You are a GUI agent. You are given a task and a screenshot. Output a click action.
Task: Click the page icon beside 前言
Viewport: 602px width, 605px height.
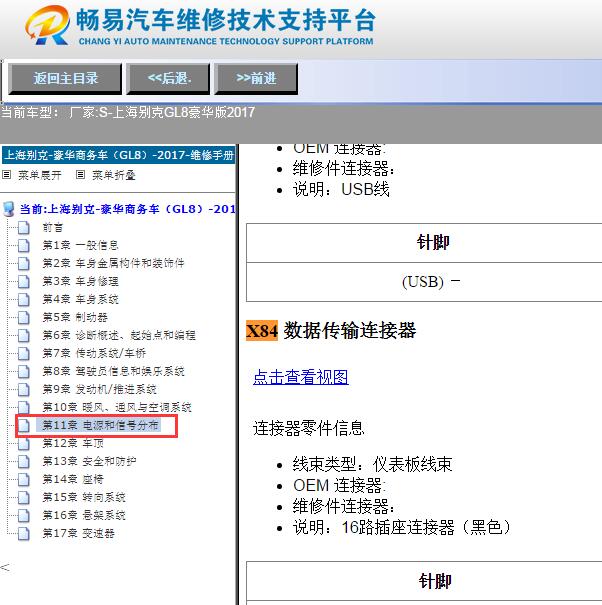(24, 228)
